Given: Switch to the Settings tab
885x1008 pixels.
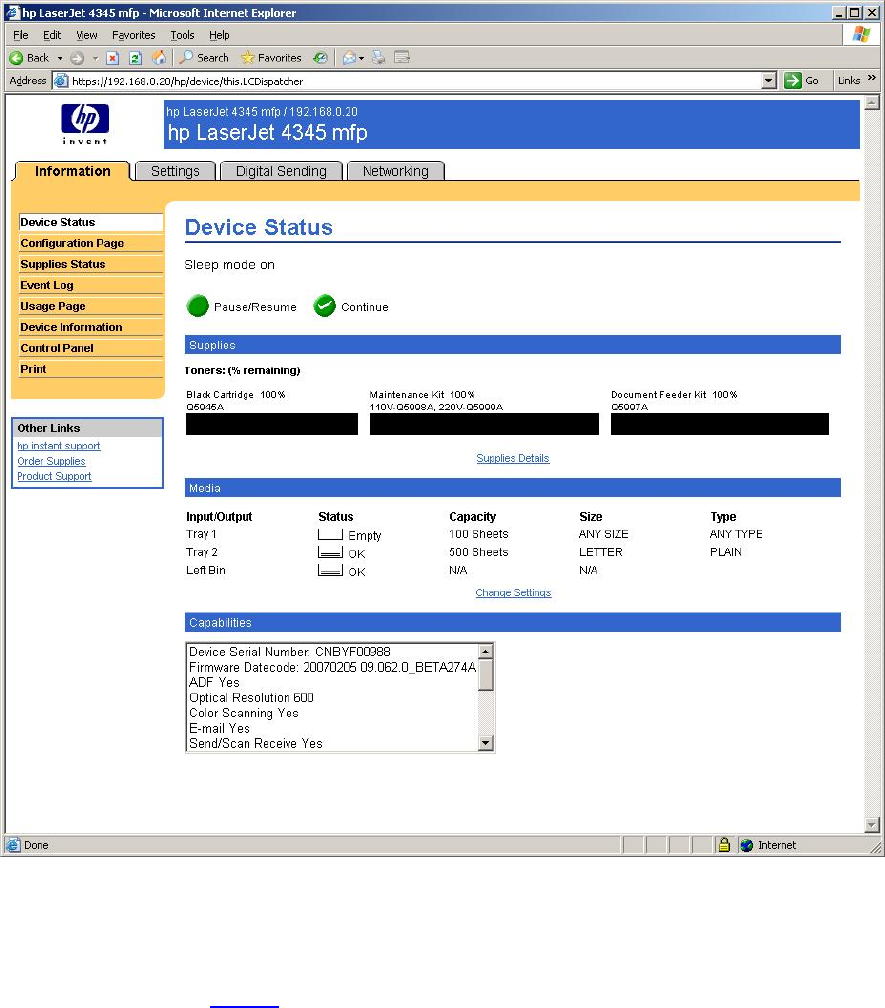Looking at the screenshot, I should (175, 171).
